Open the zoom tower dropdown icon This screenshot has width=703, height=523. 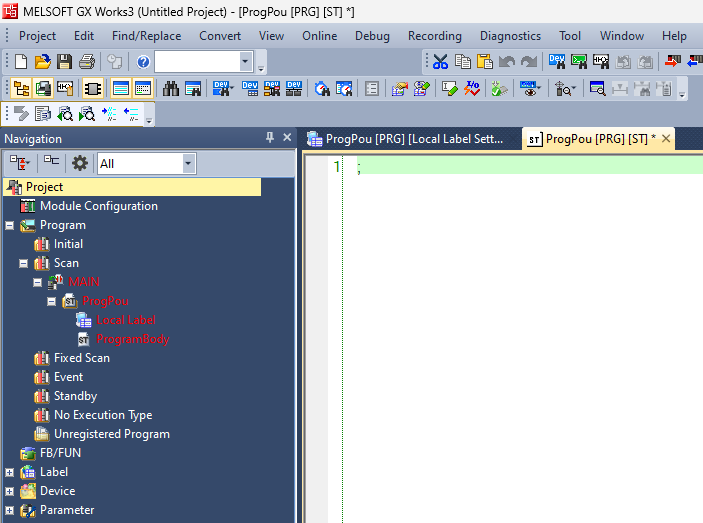click(564, 88)
